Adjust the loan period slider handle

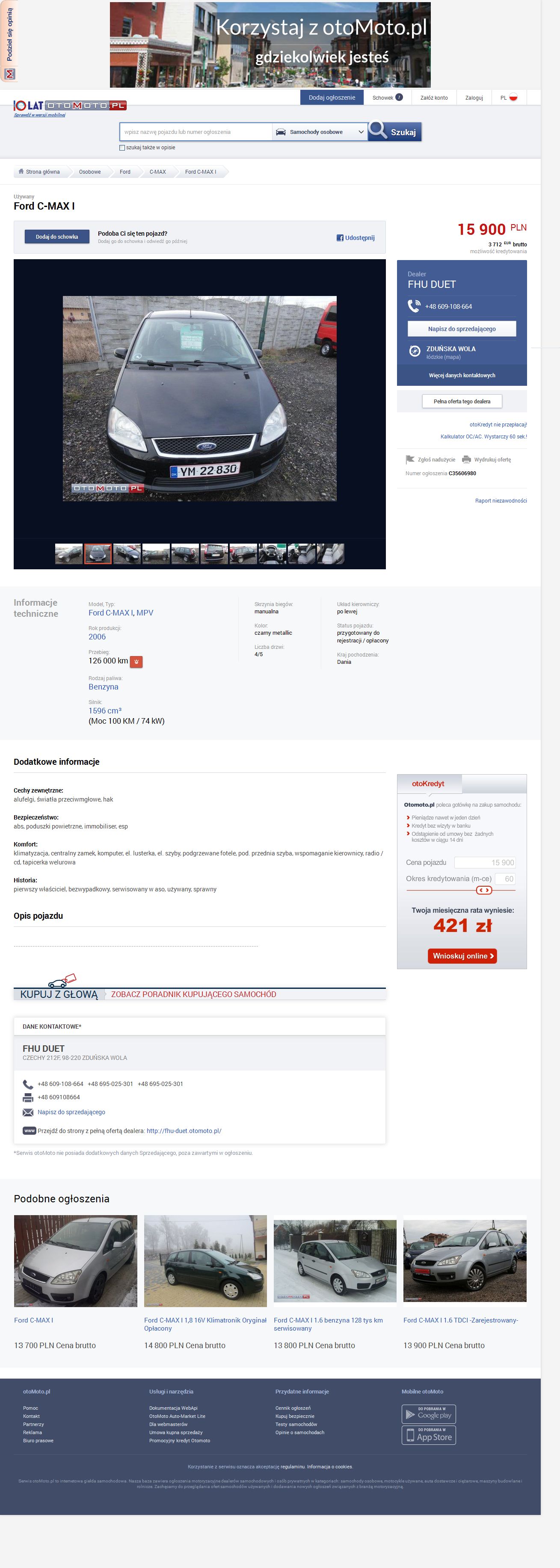point(484,890)
